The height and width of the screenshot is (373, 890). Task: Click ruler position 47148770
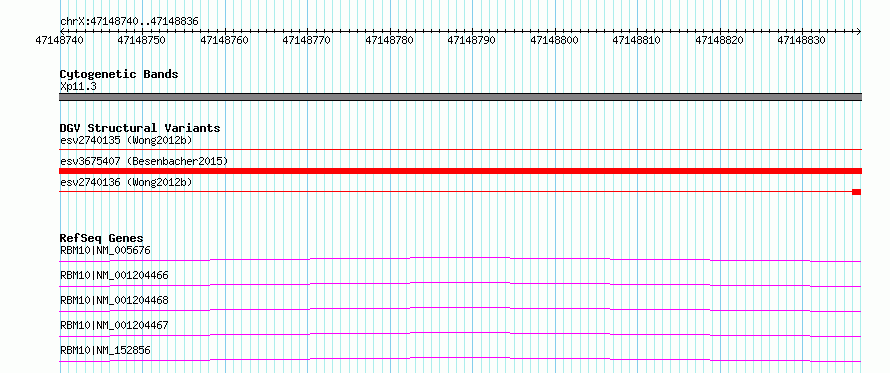307,40
